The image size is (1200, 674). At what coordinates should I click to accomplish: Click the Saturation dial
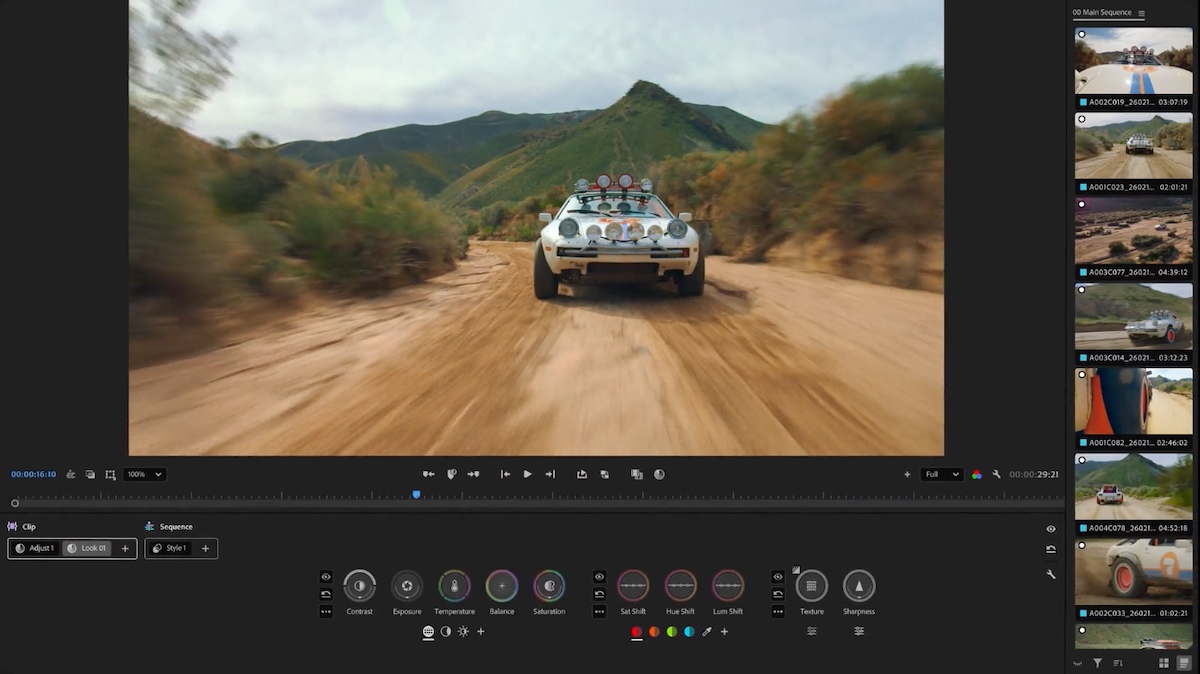tap(549, 586)
